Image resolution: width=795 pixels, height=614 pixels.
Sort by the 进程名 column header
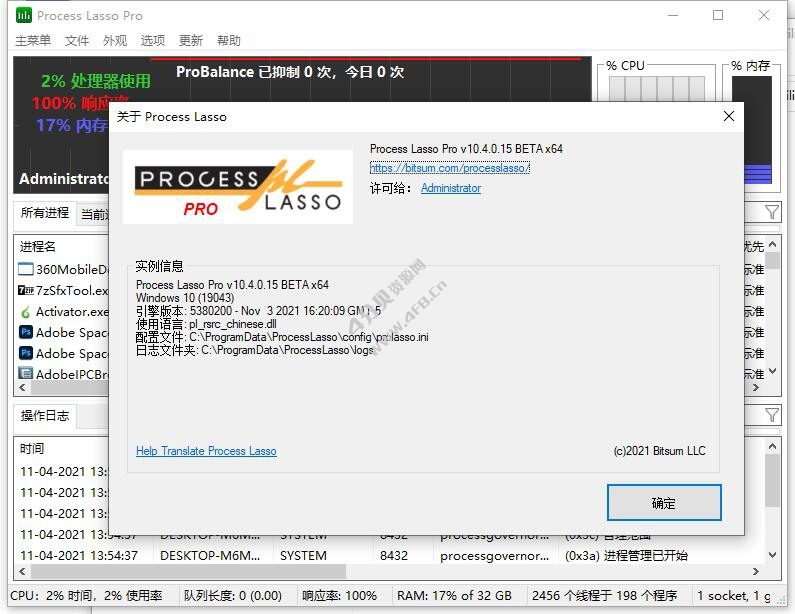[x=38, y=246]
